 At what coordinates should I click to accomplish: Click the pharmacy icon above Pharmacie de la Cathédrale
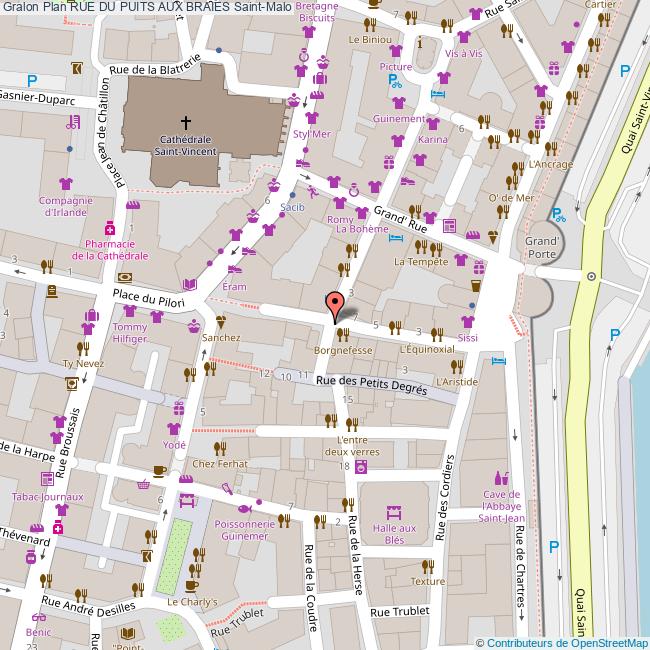110,226
